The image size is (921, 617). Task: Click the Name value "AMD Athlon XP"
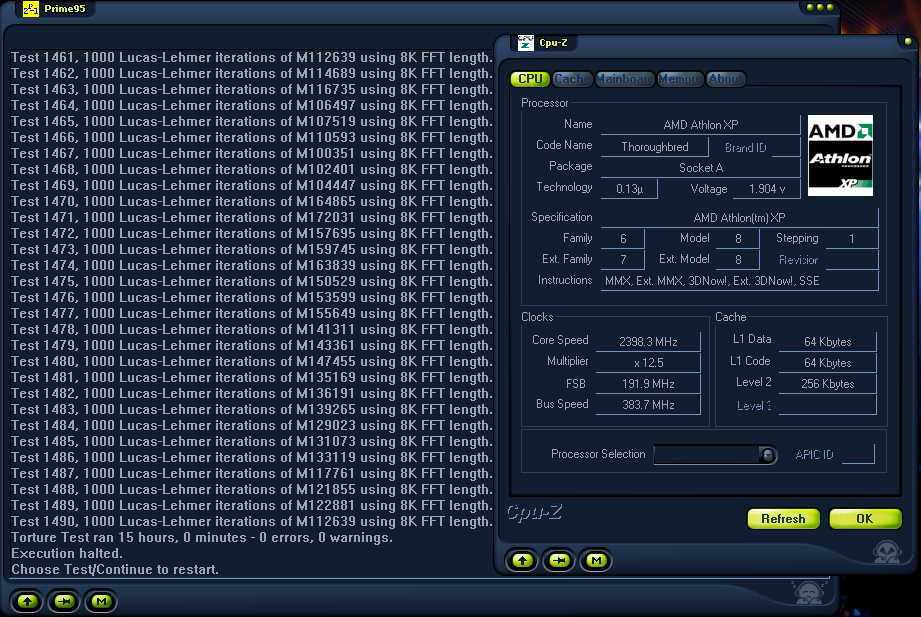(x=700, y=125)
